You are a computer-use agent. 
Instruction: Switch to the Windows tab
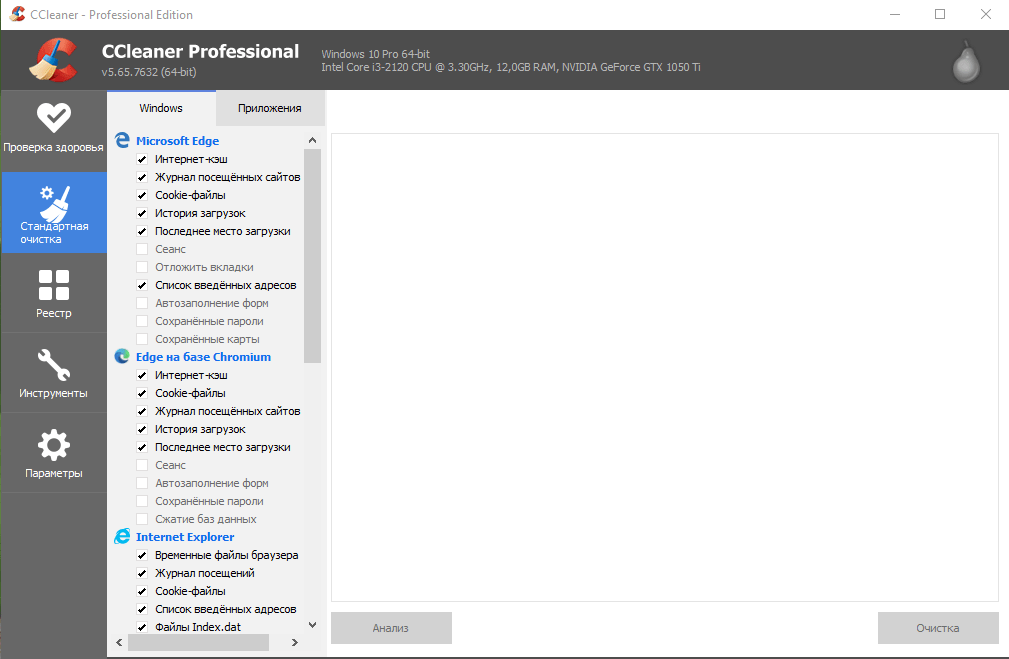[x=161, y=108]
